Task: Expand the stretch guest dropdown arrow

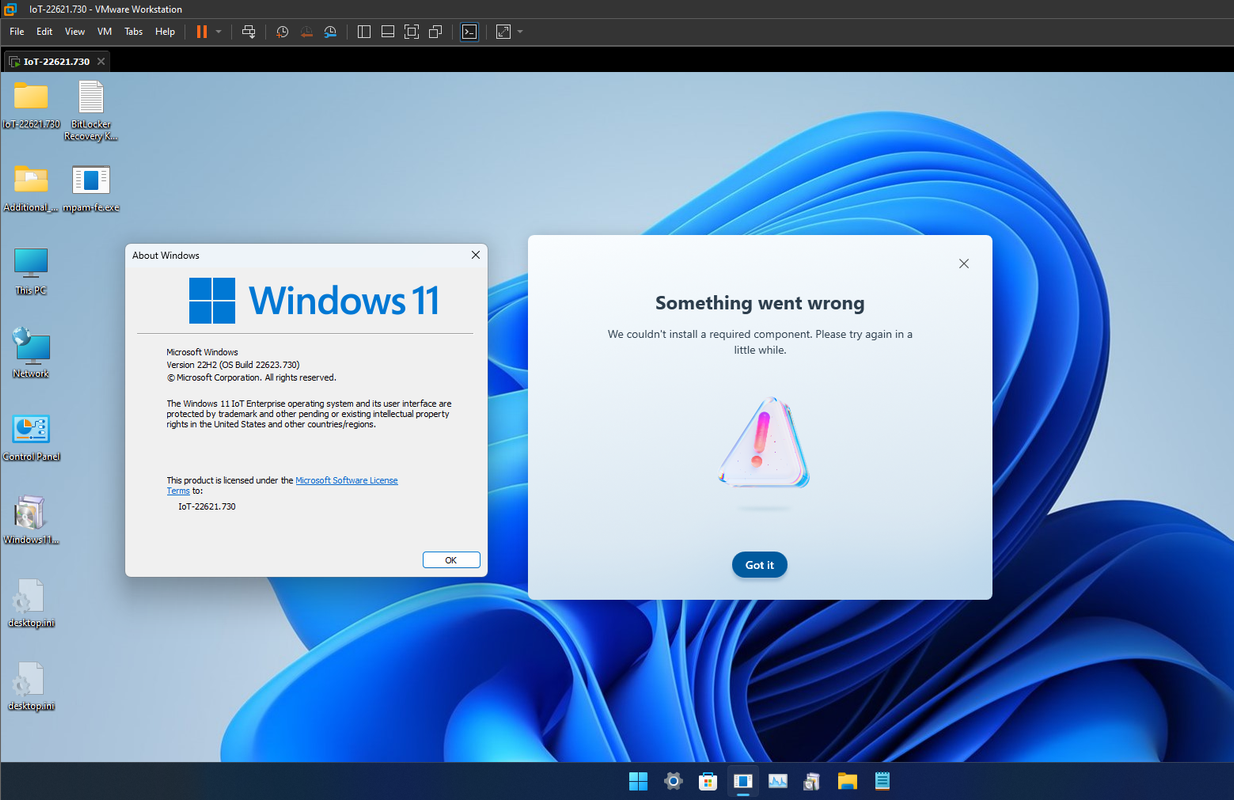Action: (x=520, y=32)
